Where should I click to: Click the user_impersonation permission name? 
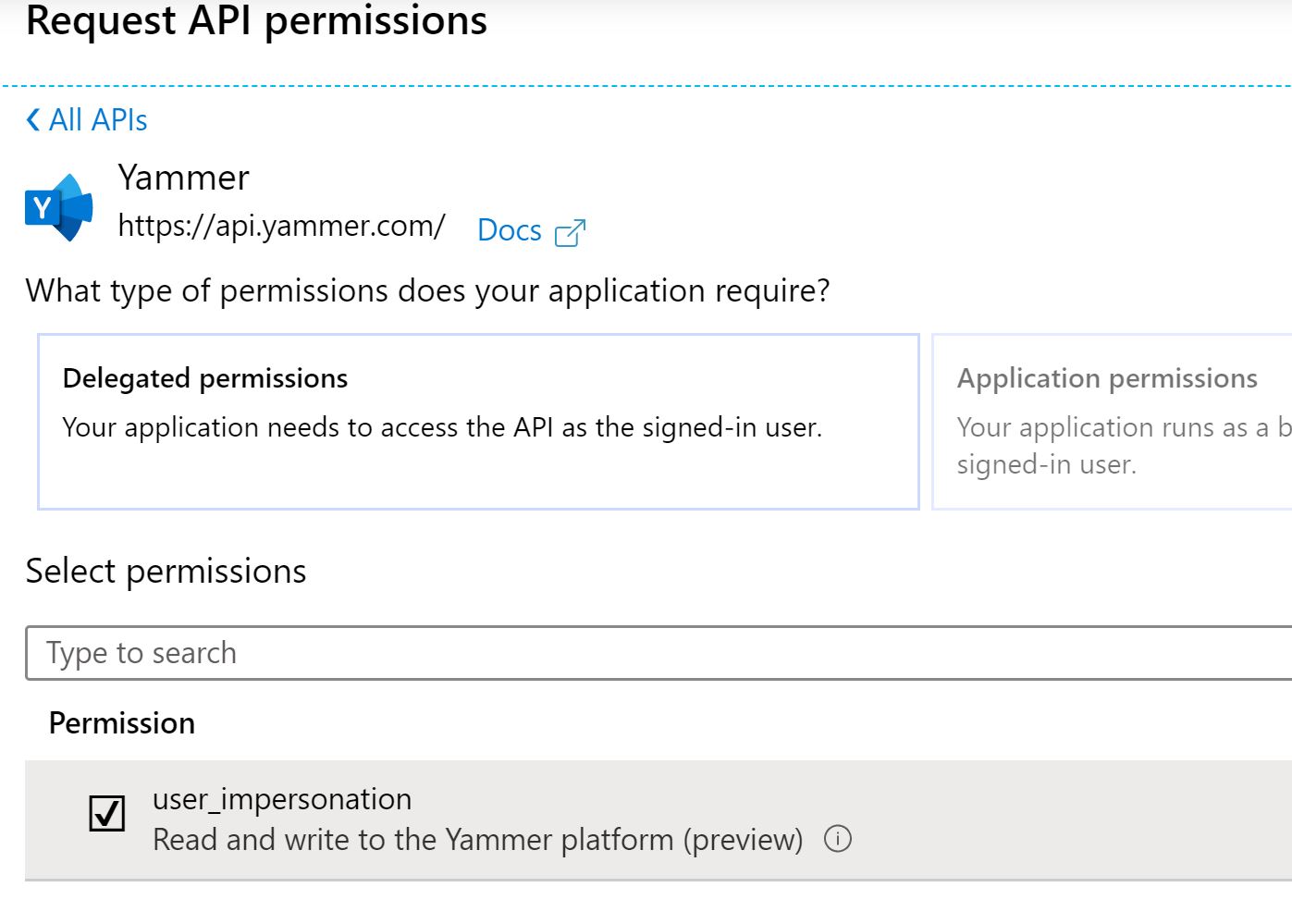click(x=282, y=799)
